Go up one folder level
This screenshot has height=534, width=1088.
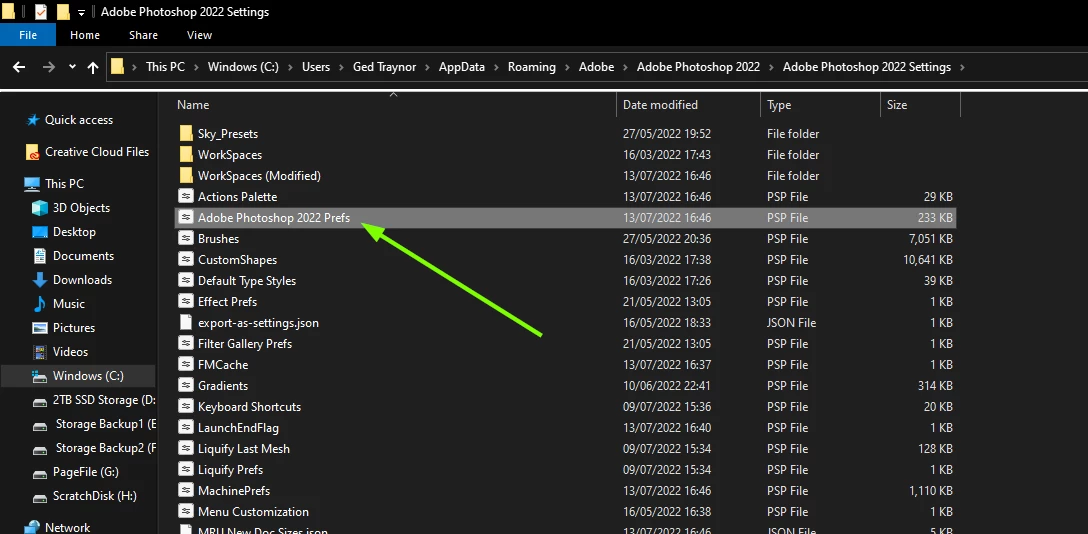(x=93, y=67)
